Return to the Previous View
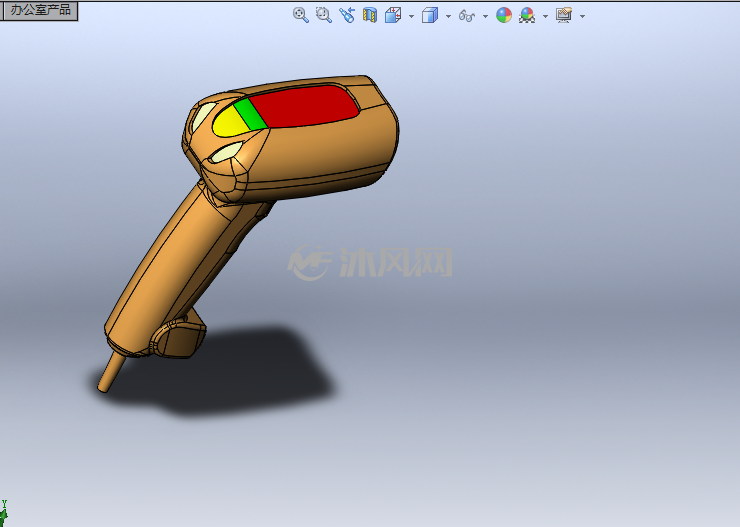740x527 pixels. (347, 15)
